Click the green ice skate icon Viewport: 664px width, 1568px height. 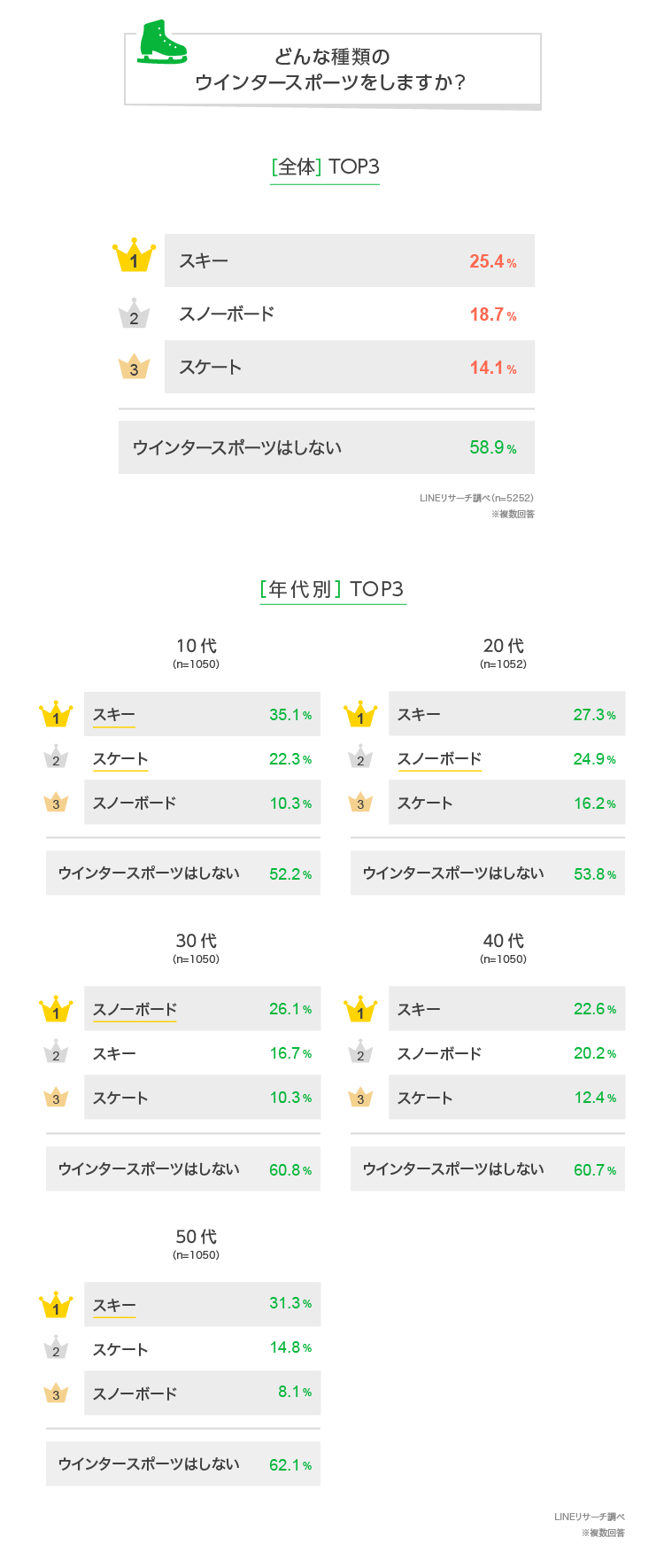(x=161, y=42)
